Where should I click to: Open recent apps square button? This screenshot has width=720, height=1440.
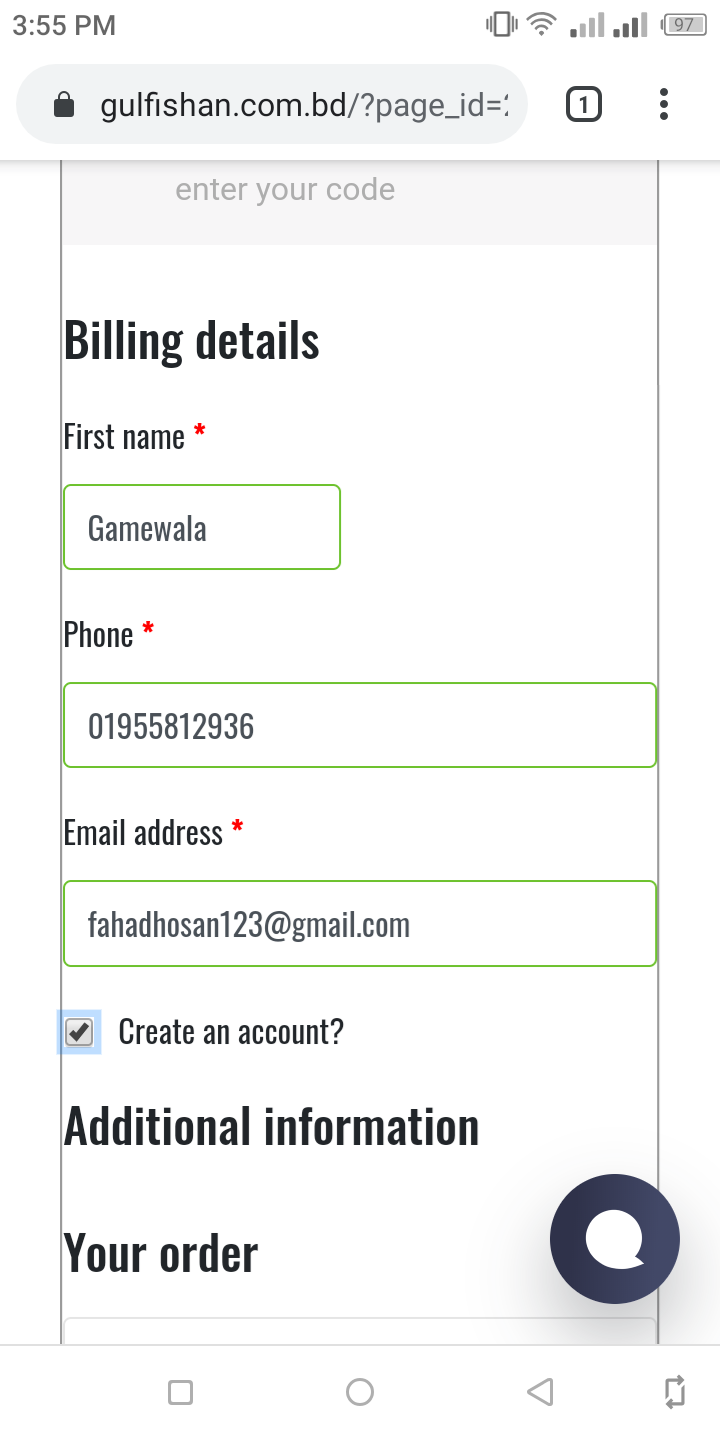[x=180, y=1392]
